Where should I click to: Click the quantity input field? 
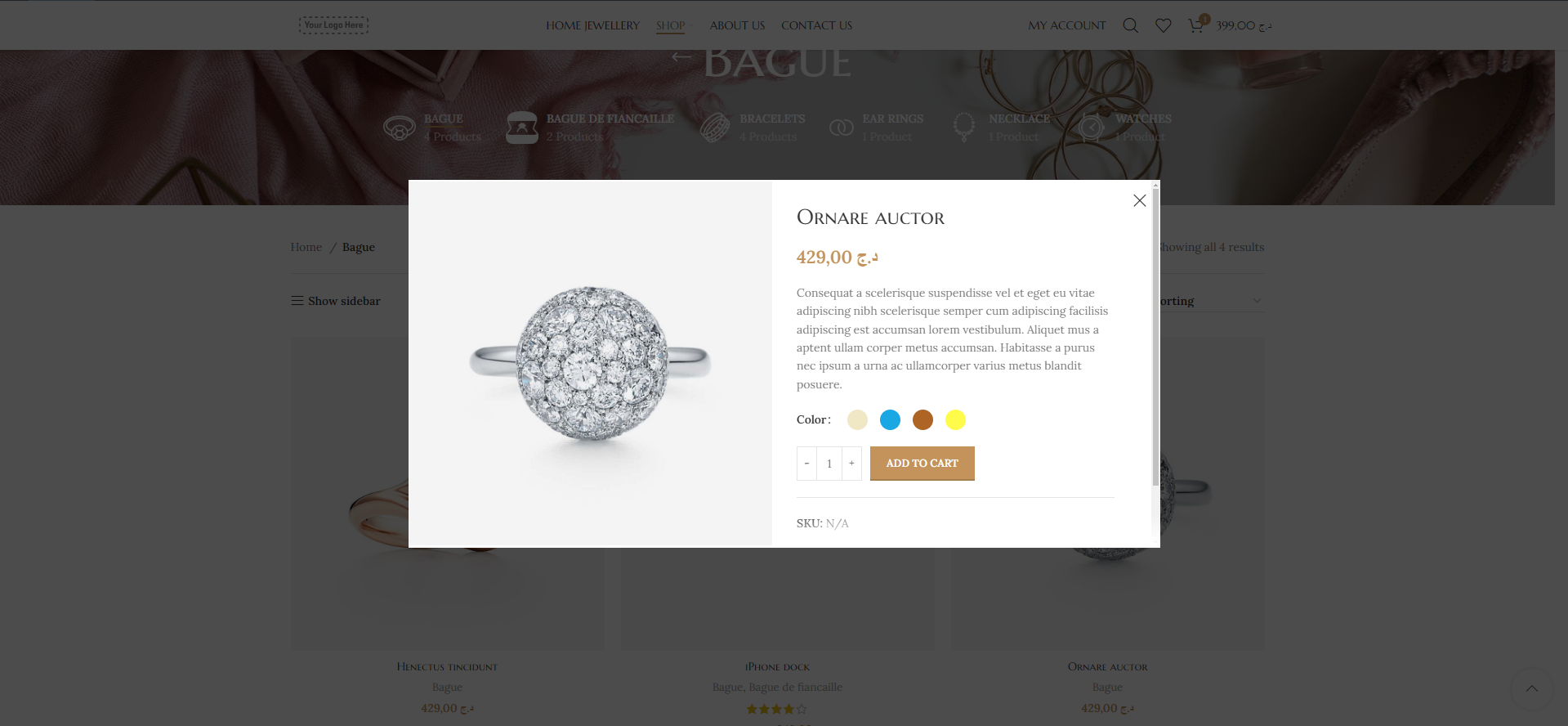(x=829, y=464)
